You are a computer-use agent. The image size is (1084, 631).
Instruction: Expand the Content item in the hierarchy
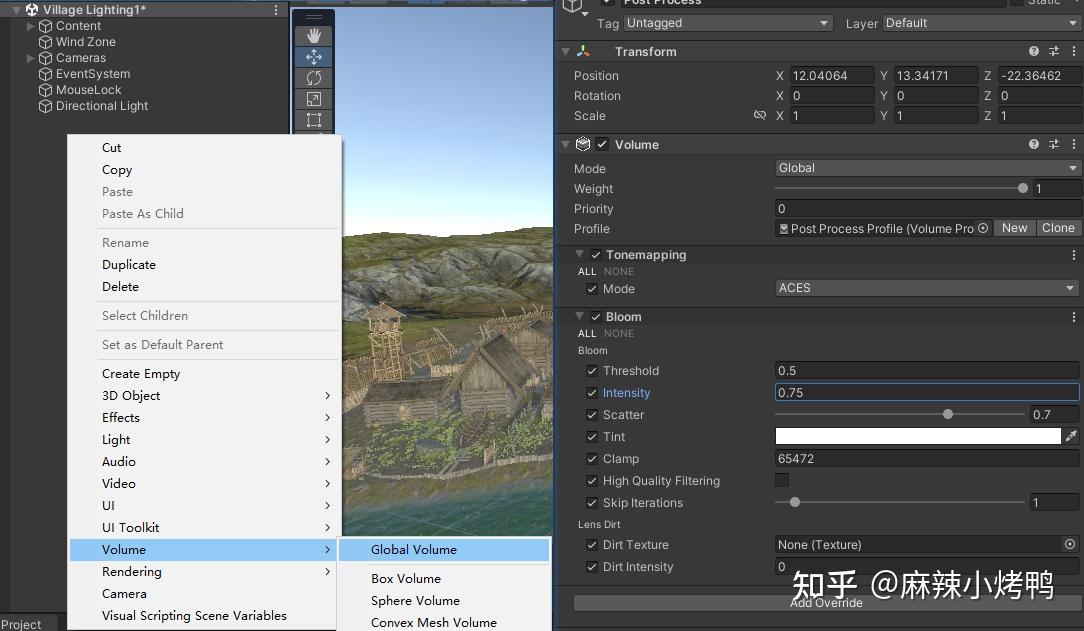pos(30,26)
